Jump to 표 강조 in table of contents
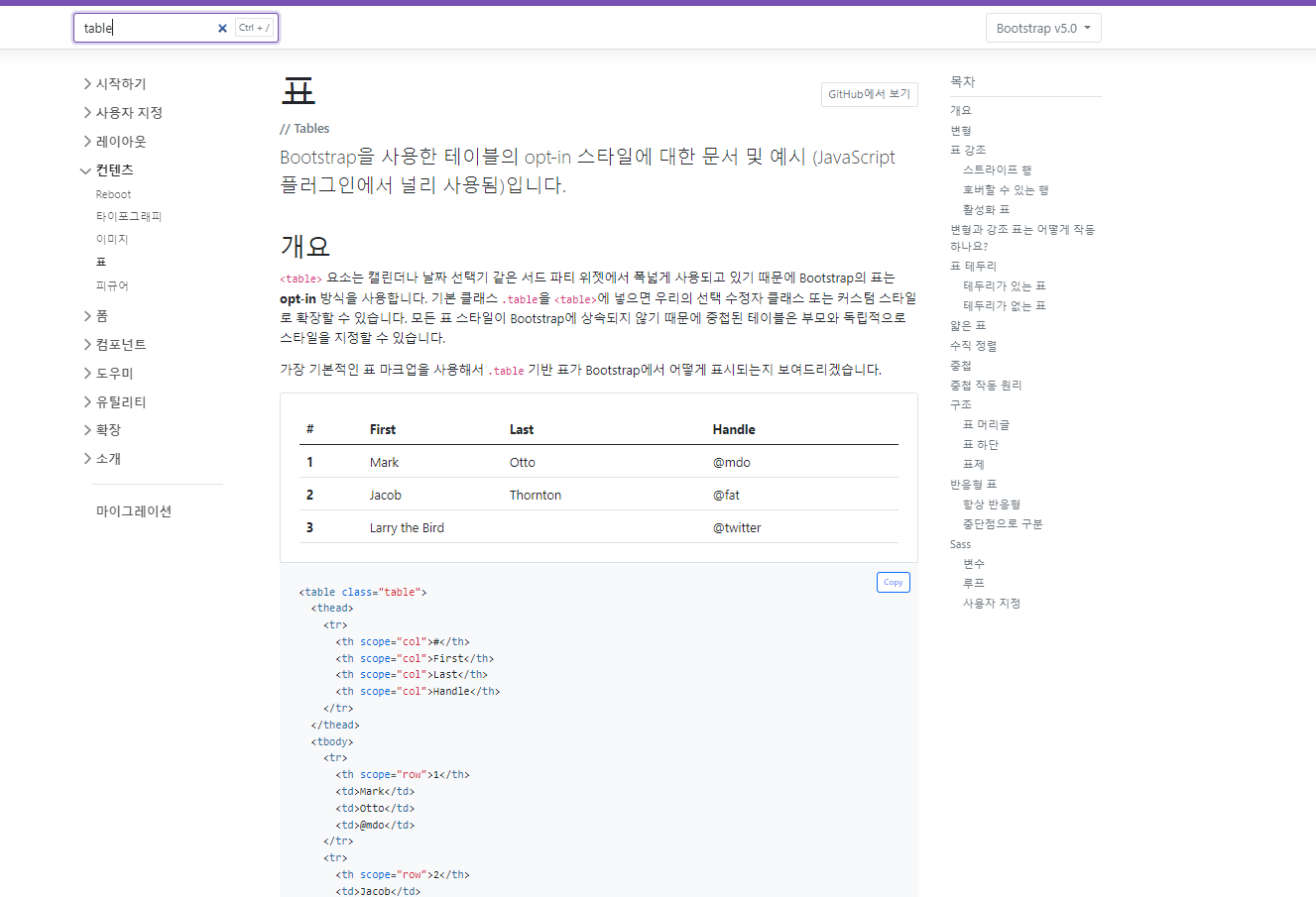This screenshot has height=897, width=1316. 968,151
